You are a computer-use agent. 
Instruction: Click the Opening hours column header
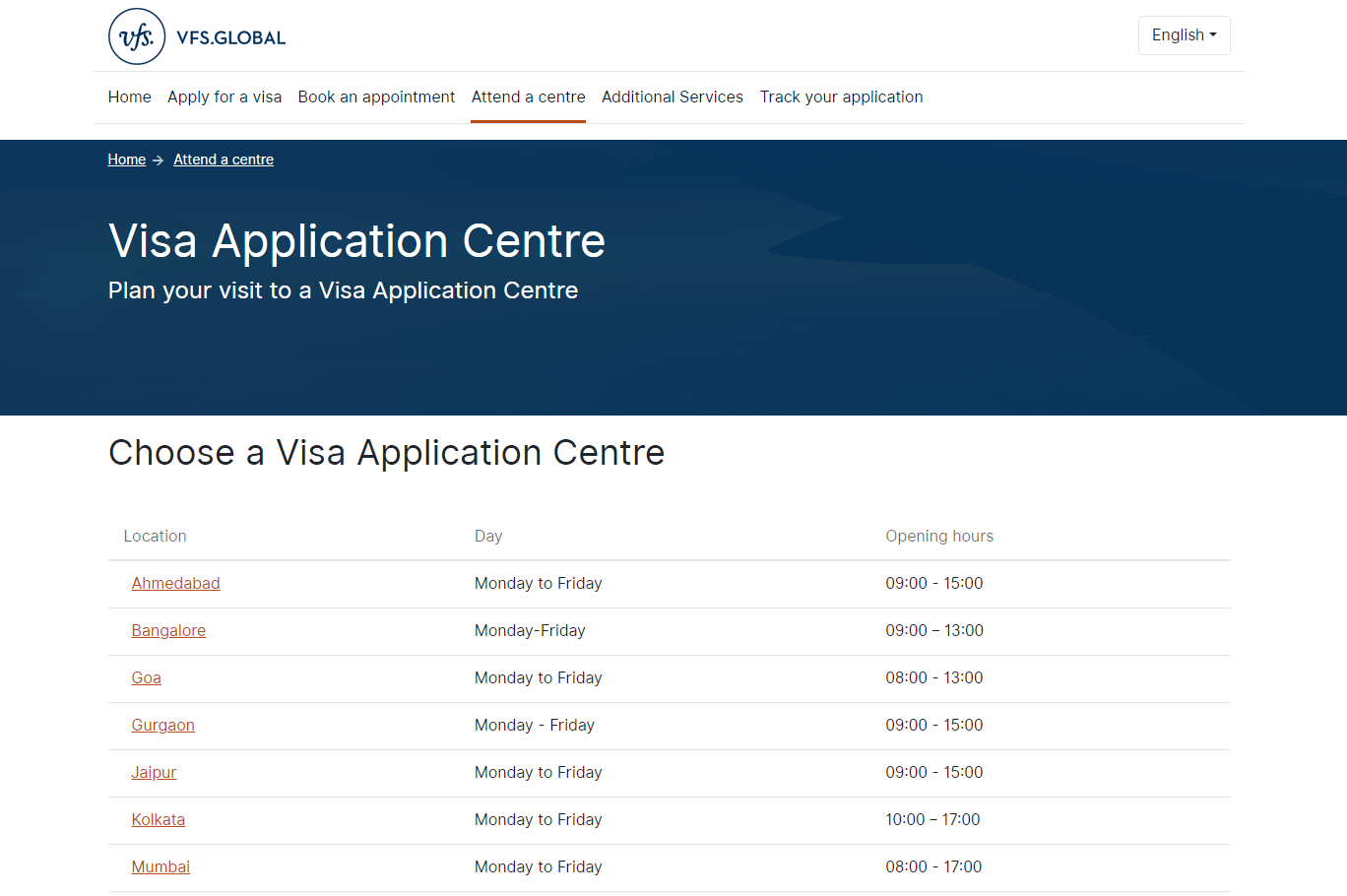pyautogui.click(x=939, y=536)
